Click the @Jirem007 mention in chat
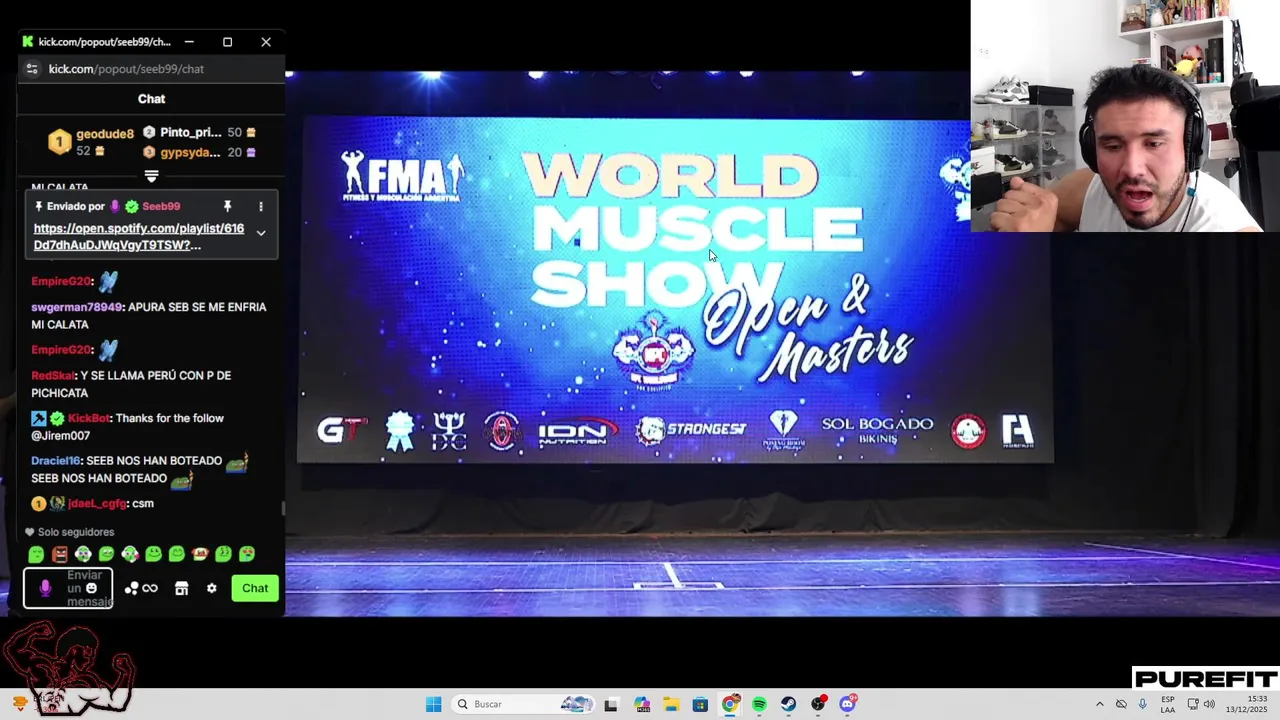1280x720 pixels. [61, 436]
